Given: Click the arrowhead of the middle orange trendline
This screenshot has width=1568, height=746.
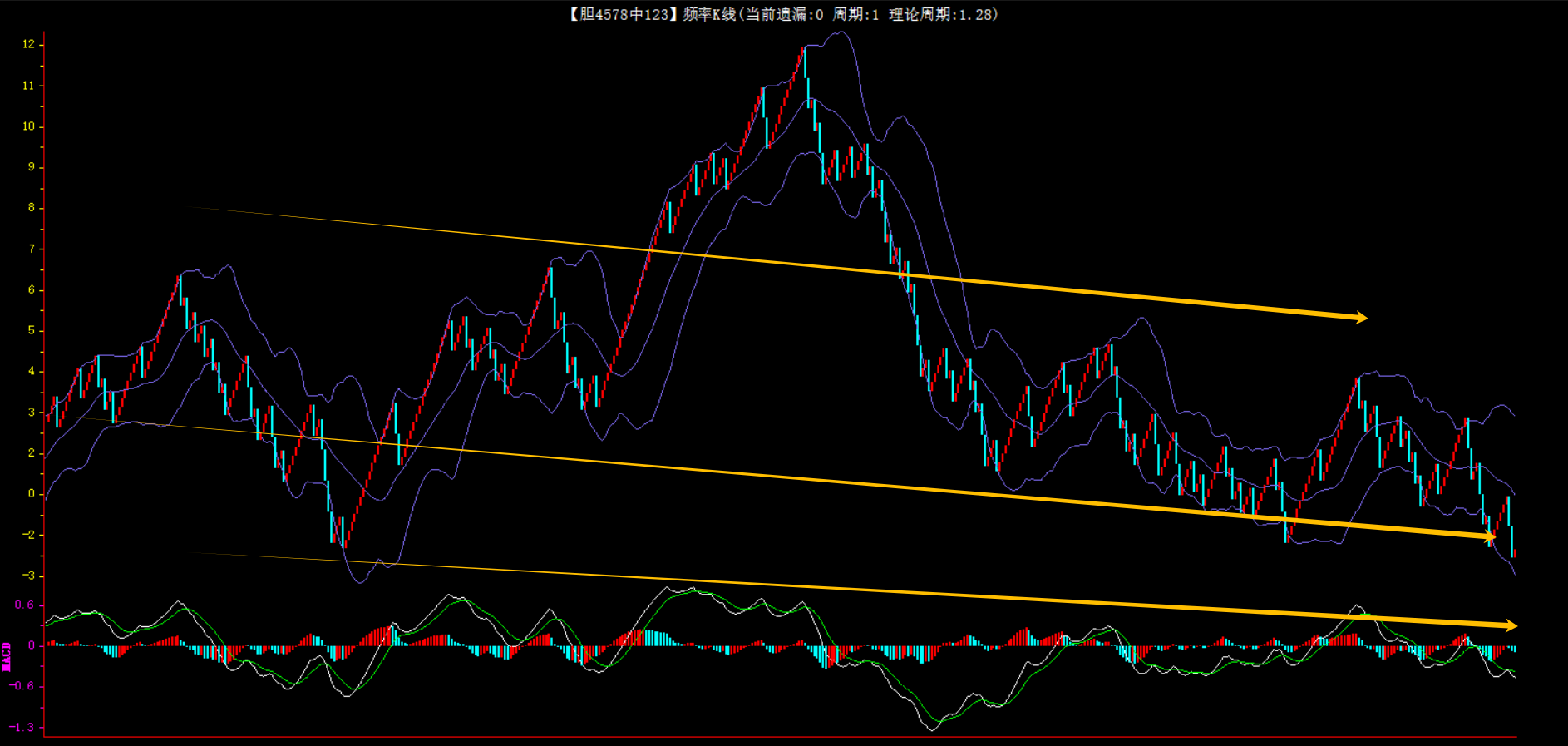Looking at the screenshot, I should [x=1490, y=537].
